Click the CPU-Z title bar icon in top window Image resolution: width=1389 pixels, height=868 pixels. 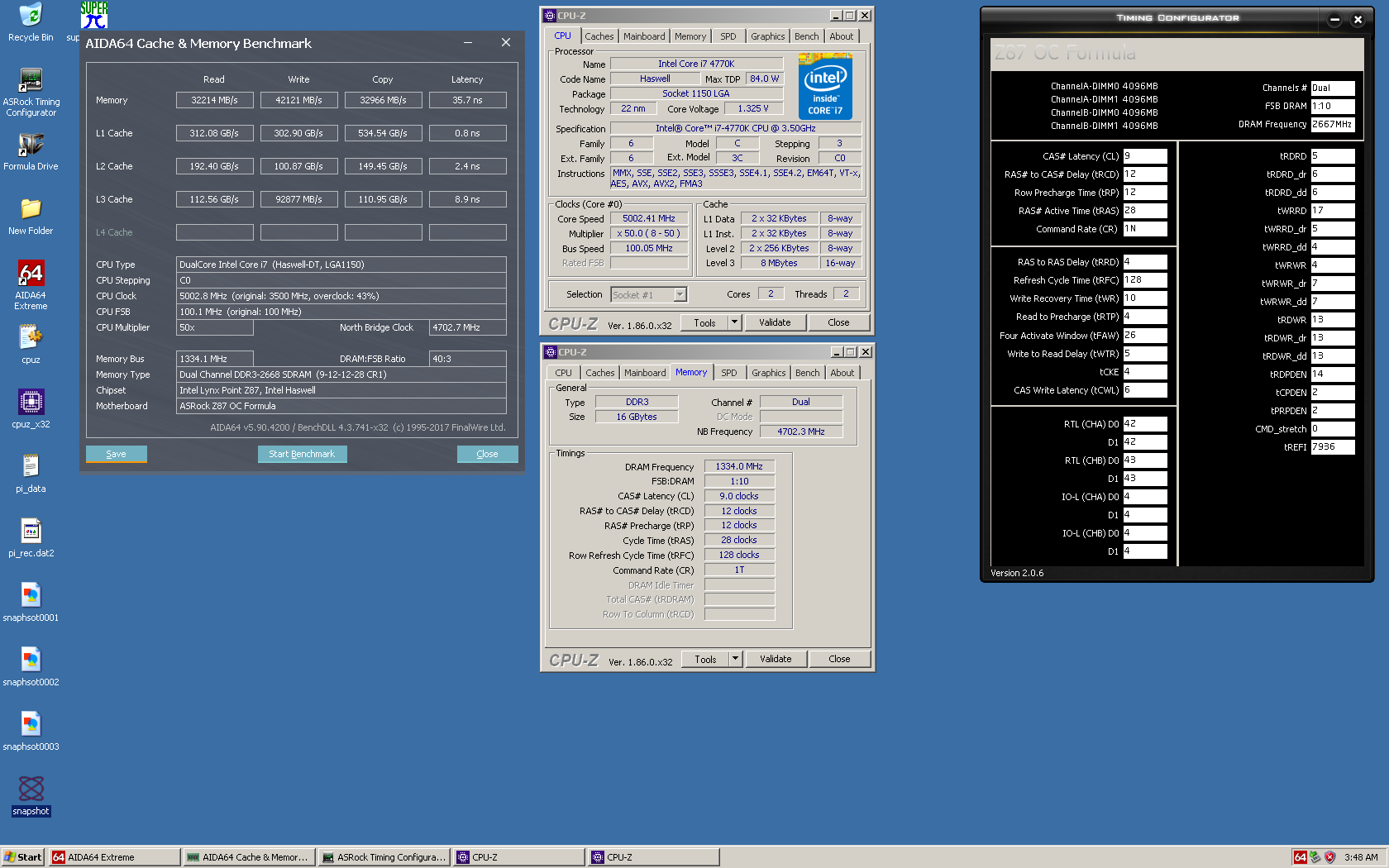point(550,16)
